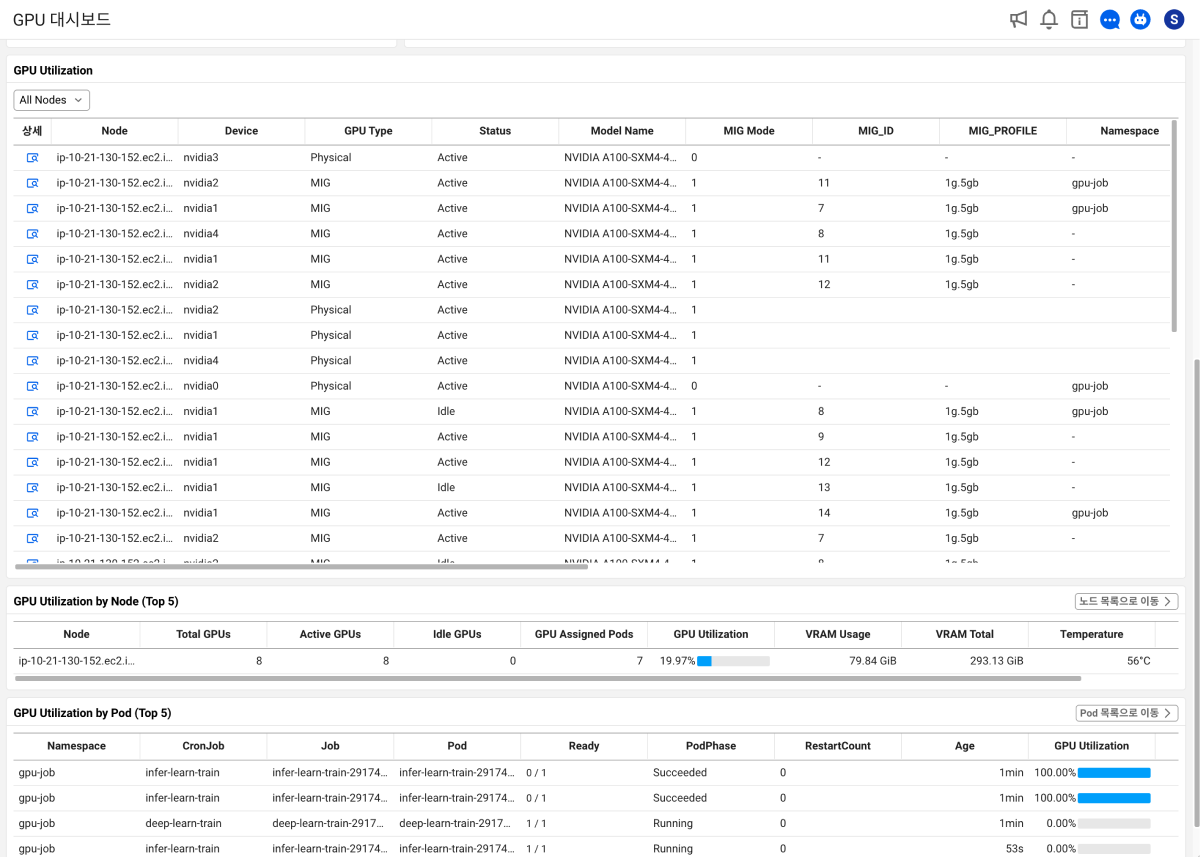Open the user avatar labeled S

tap(1174, 19)
